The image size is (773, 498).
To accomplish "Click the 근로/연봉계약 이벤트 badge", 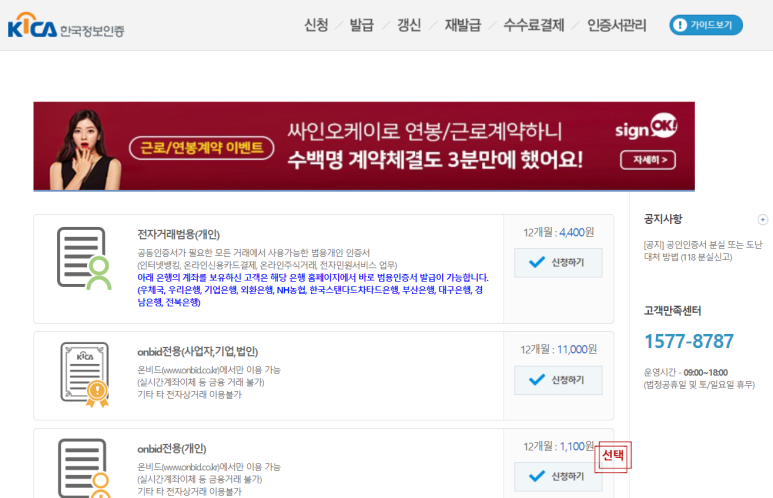I will point(202,147).
